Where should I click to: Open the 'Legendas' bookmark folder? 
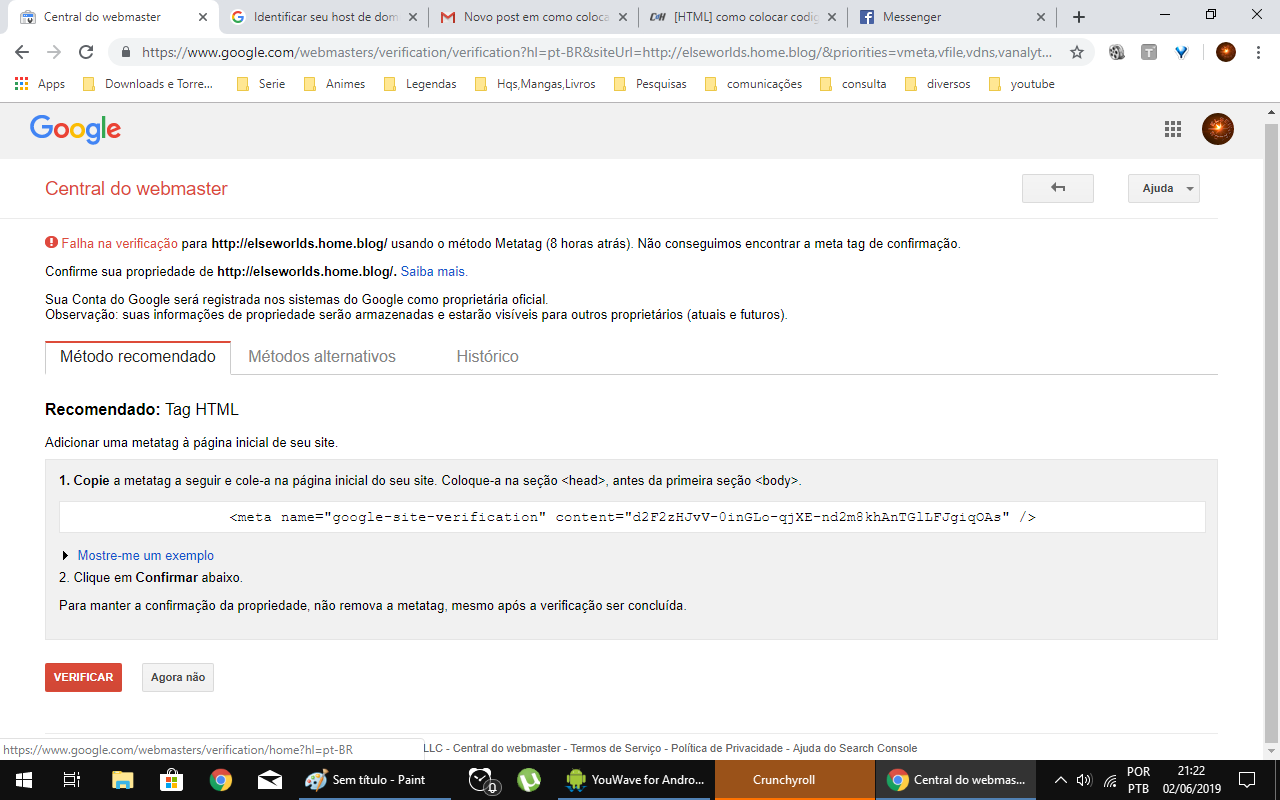[x=421, y=84]
